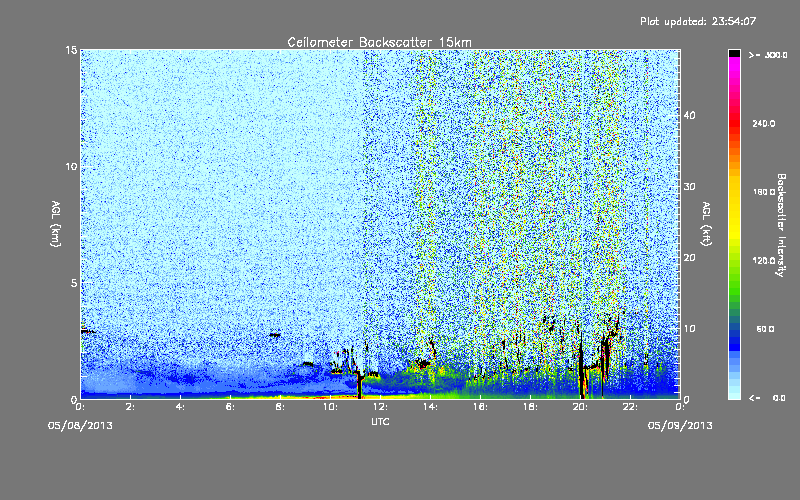
Task: Click the '>= 300.0' colorbar value
Action: coord(768,55)
